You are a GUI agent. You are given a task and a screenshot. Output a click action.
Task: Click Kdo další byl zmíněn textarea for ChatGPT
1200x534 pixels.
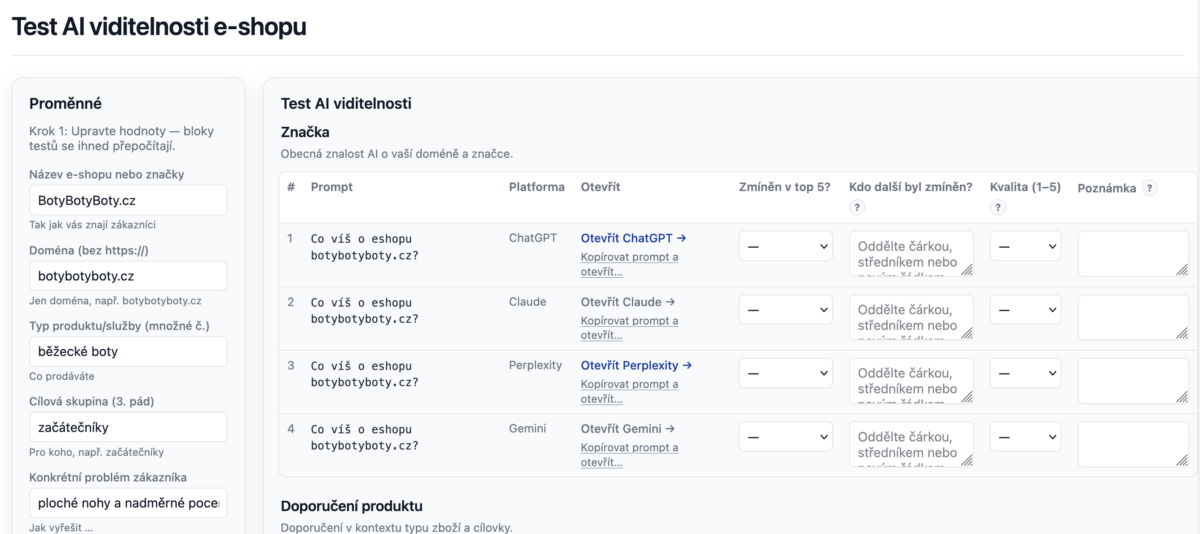coord(911,254)
